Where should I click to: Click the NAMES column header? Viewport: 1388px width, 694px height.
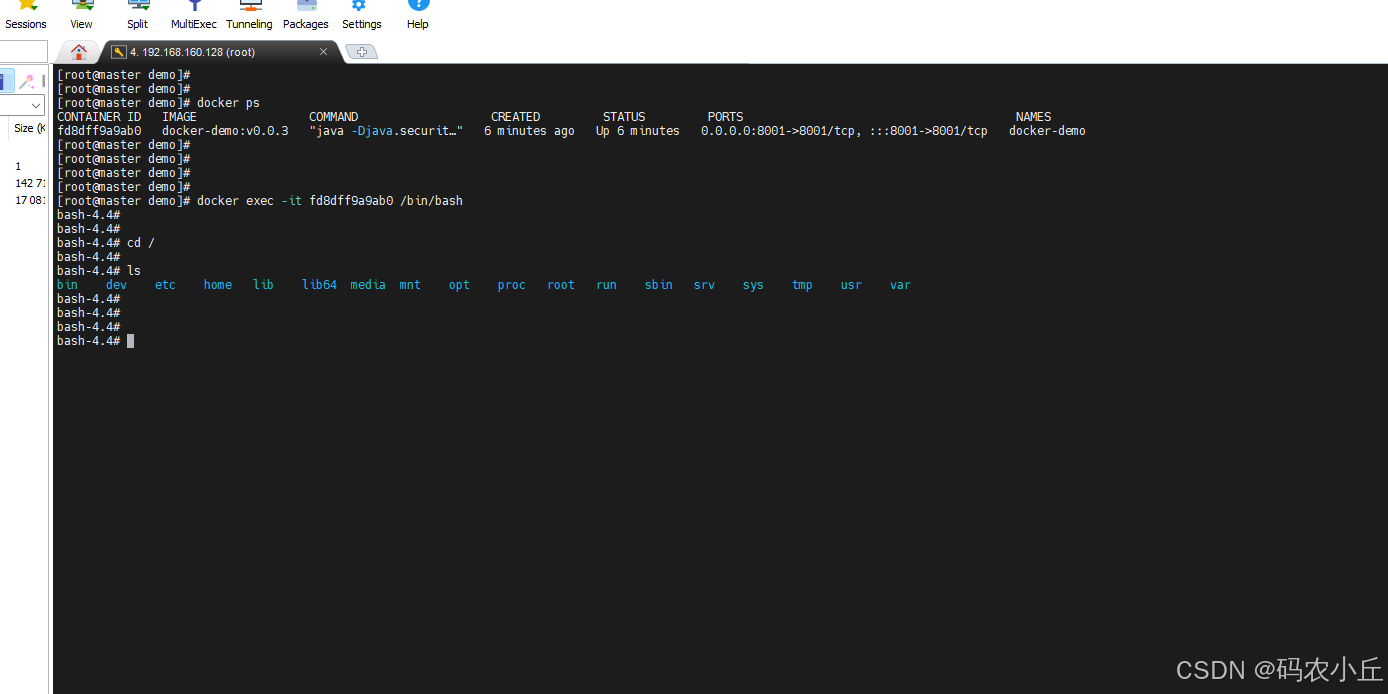1034,117
